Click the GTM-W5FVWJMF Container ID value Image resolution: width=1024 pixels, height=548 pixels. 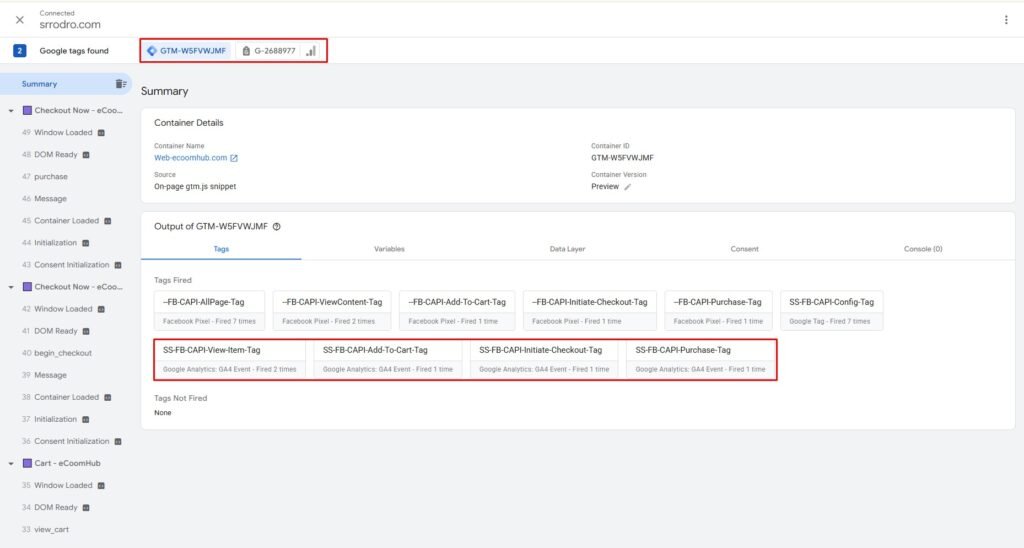coord(622,157)
